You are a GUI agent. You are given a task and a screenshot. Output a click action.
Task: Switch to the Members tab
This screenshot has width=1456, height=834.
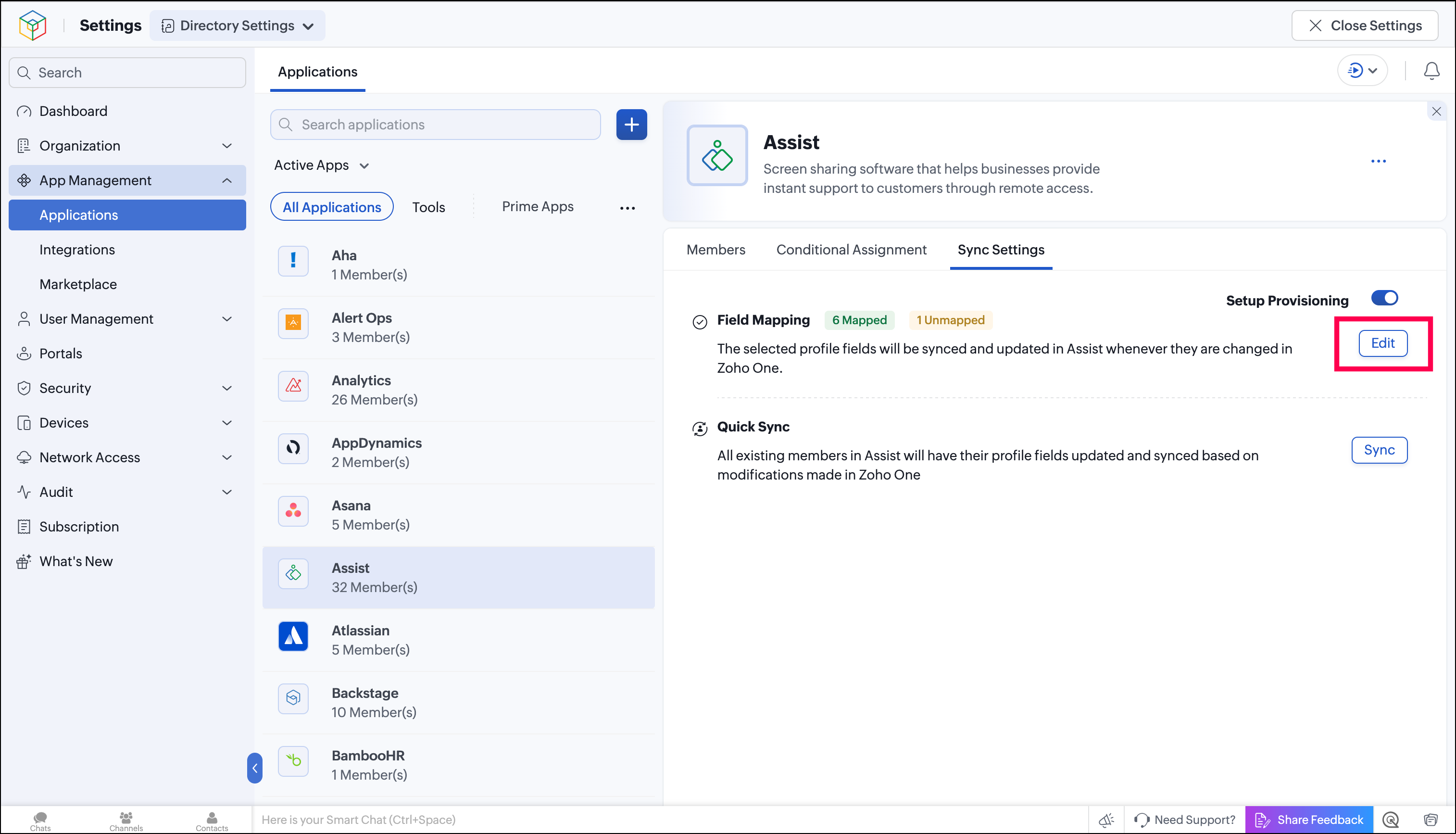tap(715, 250)
